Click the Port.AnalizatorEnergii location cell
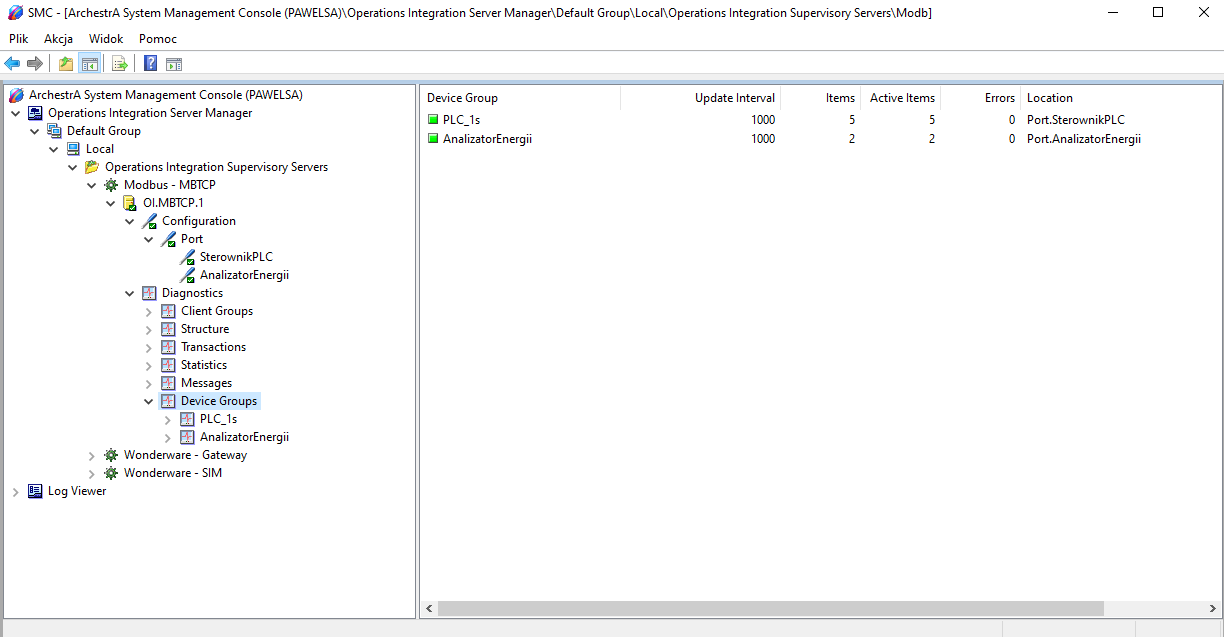Viewport: 1224px width, 637px height. (1084, 139)
